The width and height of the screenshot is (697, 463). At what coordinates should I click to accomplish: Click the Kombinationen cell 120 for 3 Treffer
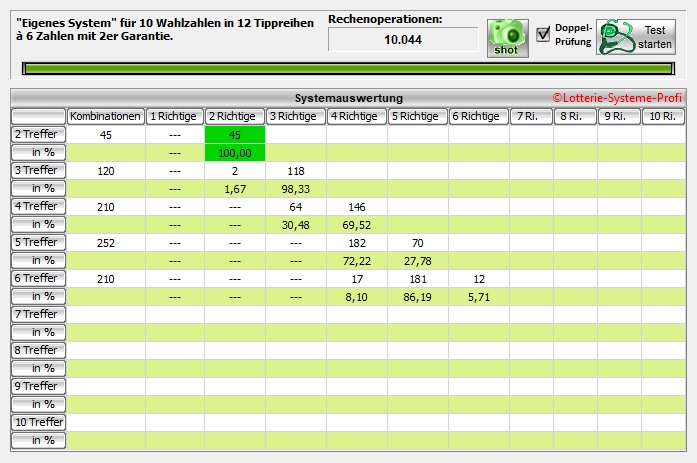click(x=106, y=171)
